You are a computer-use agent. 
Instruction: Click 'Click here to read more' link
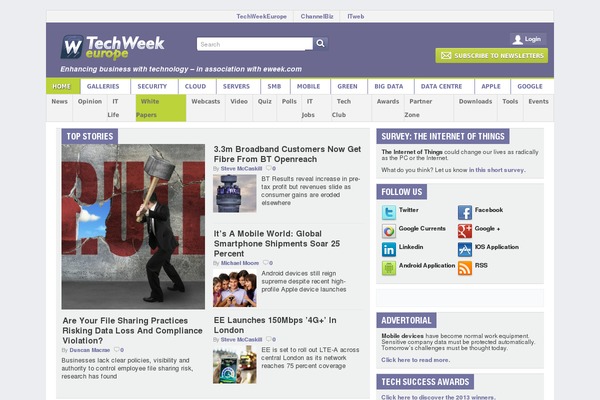click(x=415, y=360)
